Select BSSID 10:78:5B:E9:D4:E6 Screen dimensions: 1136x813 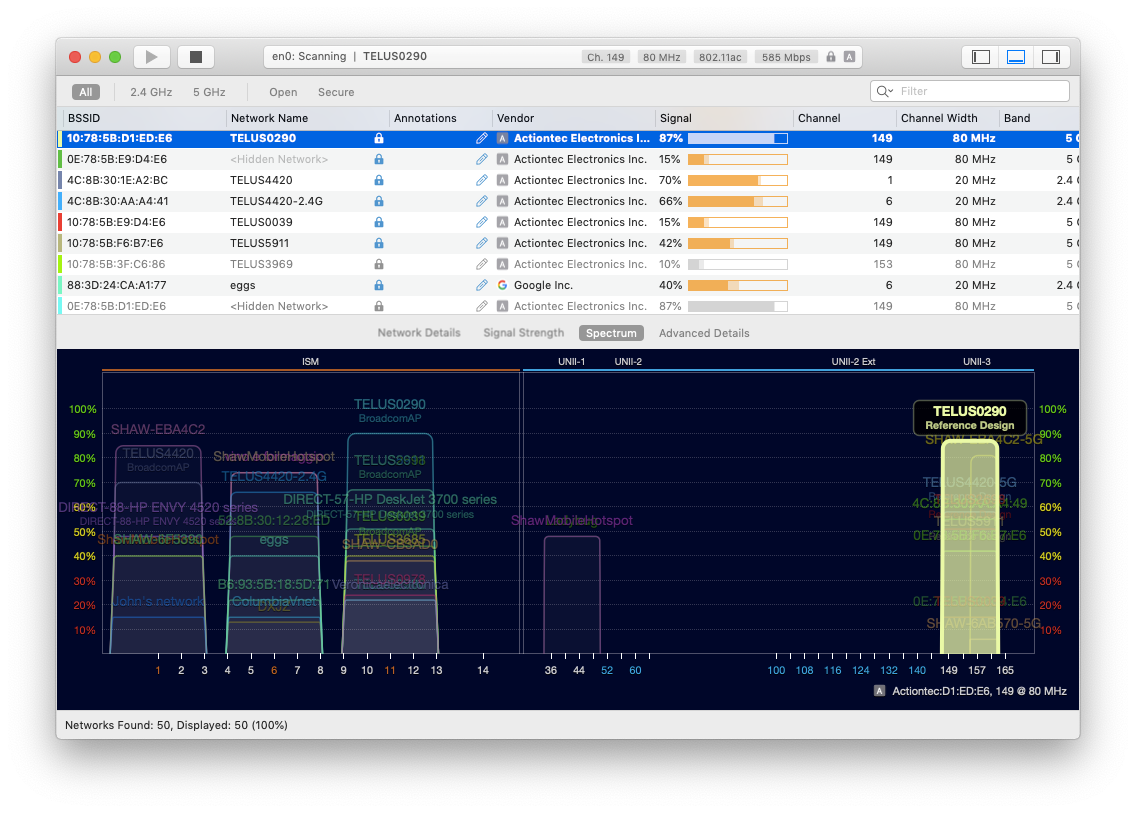tap(116, 222)
